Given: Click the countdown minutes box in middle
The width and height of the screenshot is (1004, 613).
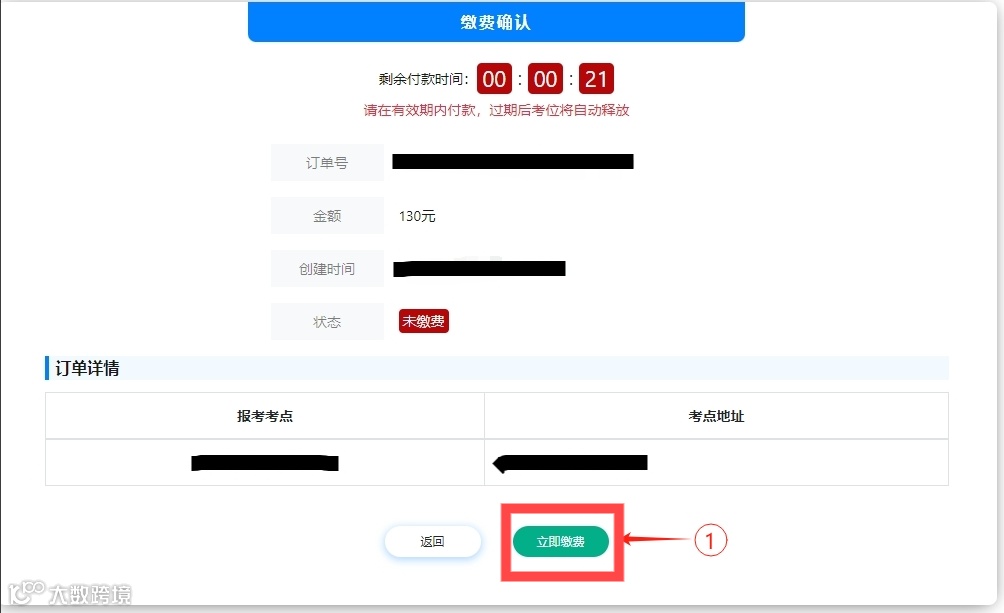Looking at the screenshot, I should click(x=546, y=79).
